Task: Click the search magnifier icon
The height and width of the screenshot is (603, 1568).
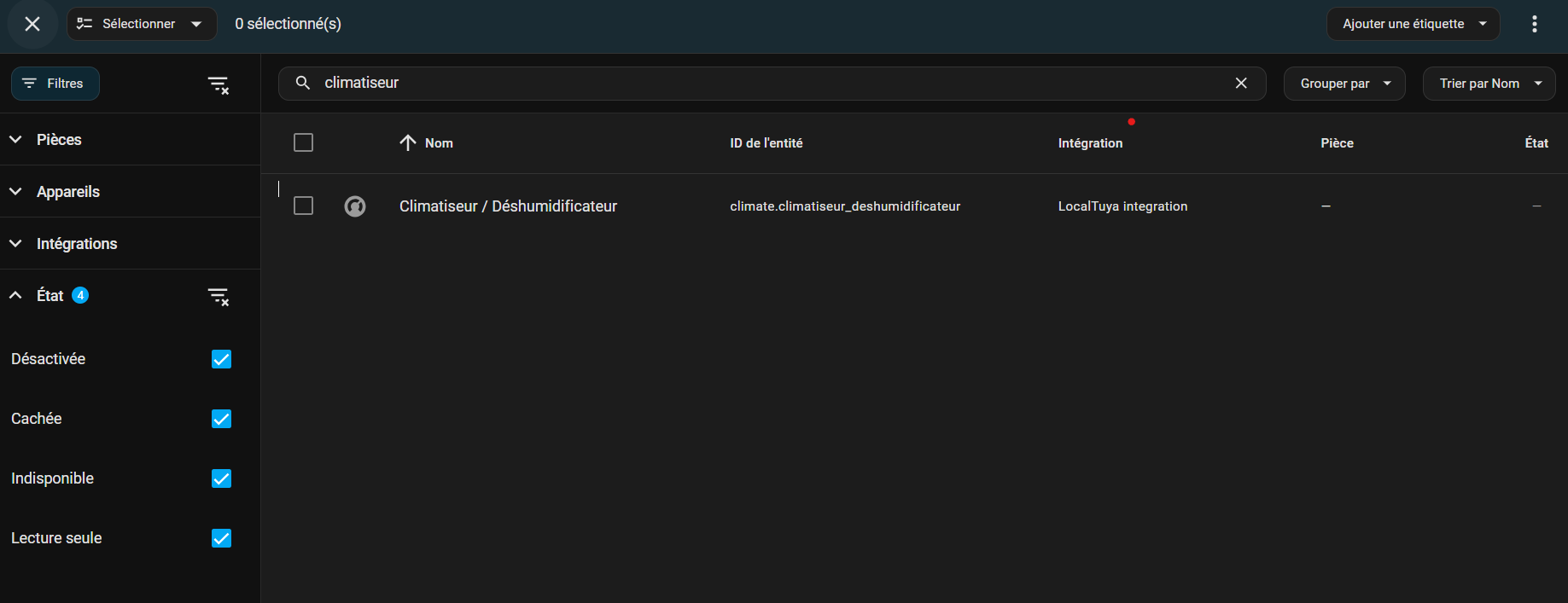Action: point(302,83)
